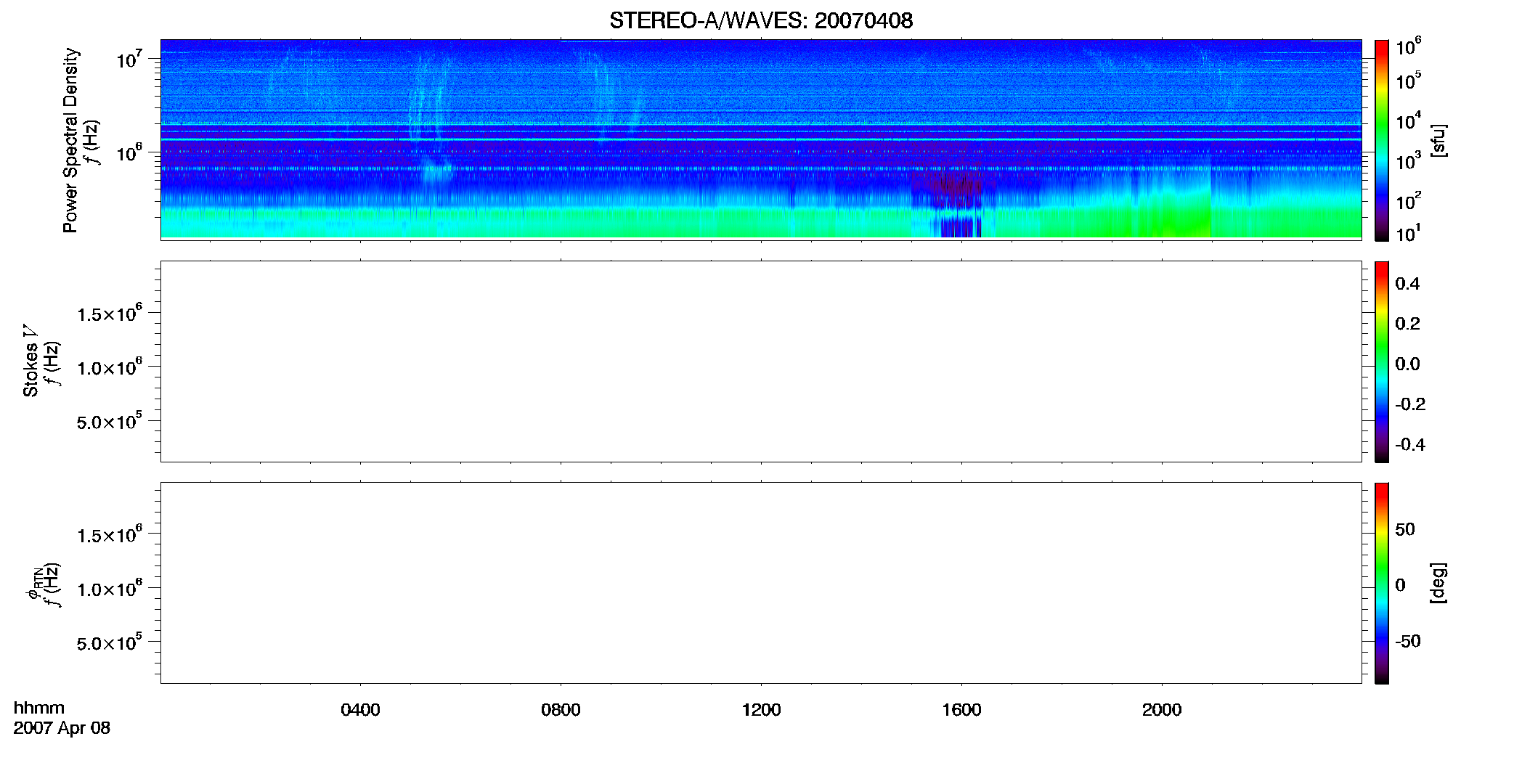Click the power spectral density colorbar
This screenshot has width=1522, height=784.
point(1381,140)
